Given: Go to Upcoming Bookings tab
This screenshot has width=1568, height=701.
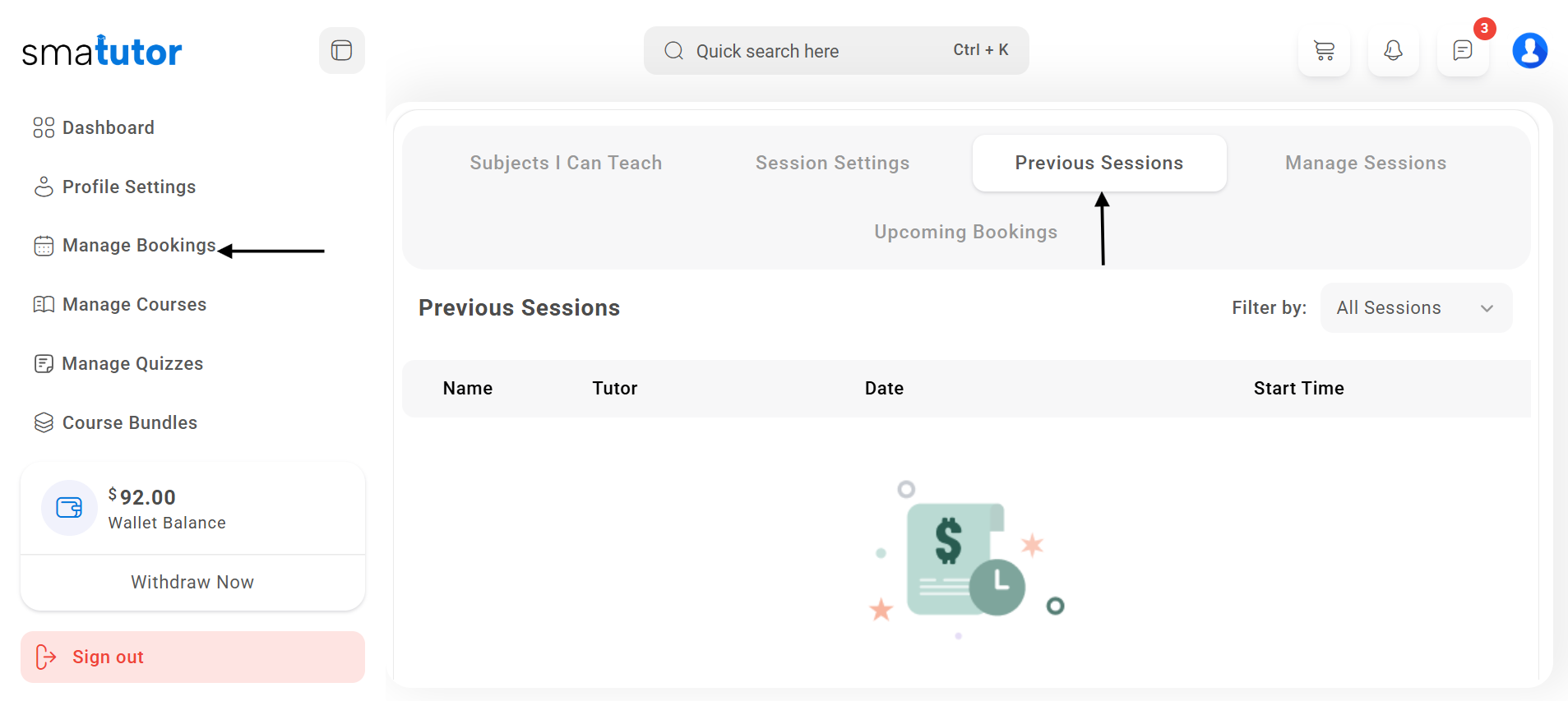Looking at the screenshot, I should pyautogui.click(x=965, y=232).
